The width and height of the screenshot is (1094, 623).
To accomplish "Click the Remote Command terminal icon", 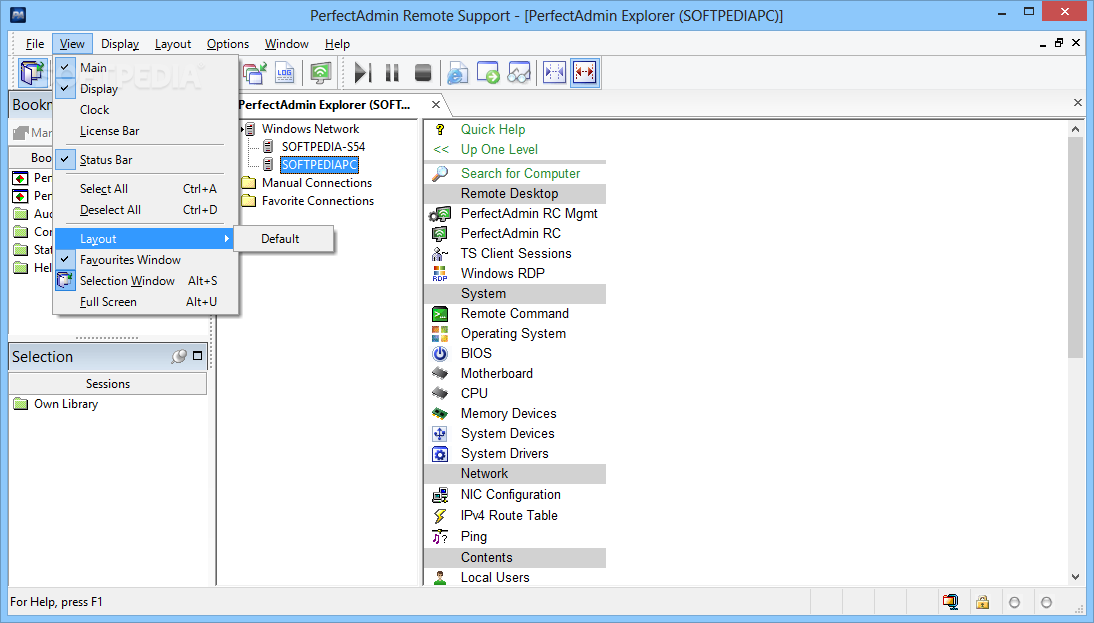I will 440,314.
